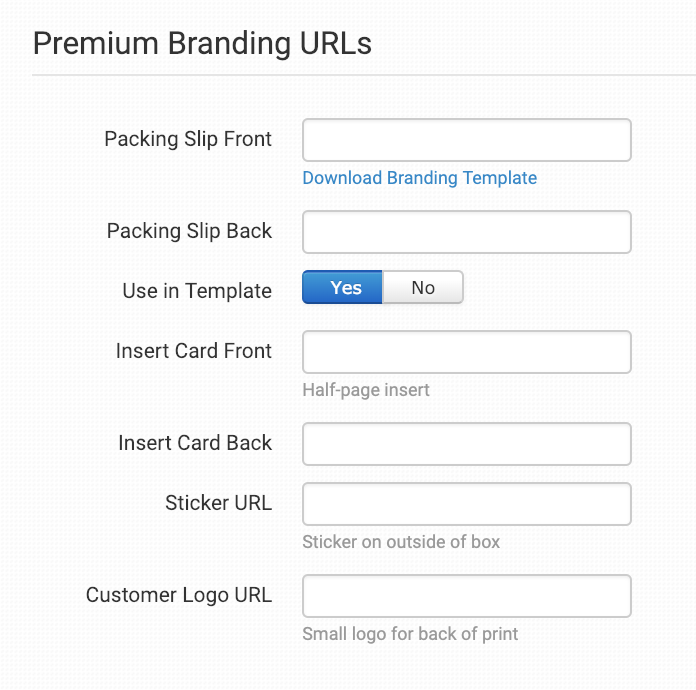
Task: Click the Packing Slip Back label
Action: (189, 231)
